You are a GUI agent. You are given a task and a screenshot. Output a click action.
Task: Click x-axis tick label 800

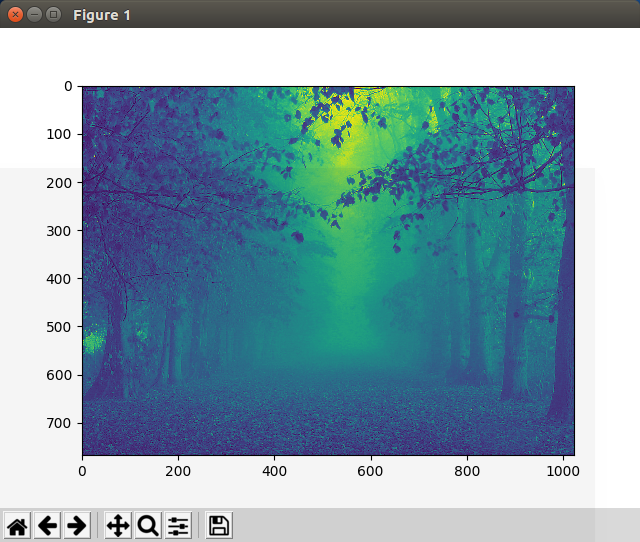467,471
